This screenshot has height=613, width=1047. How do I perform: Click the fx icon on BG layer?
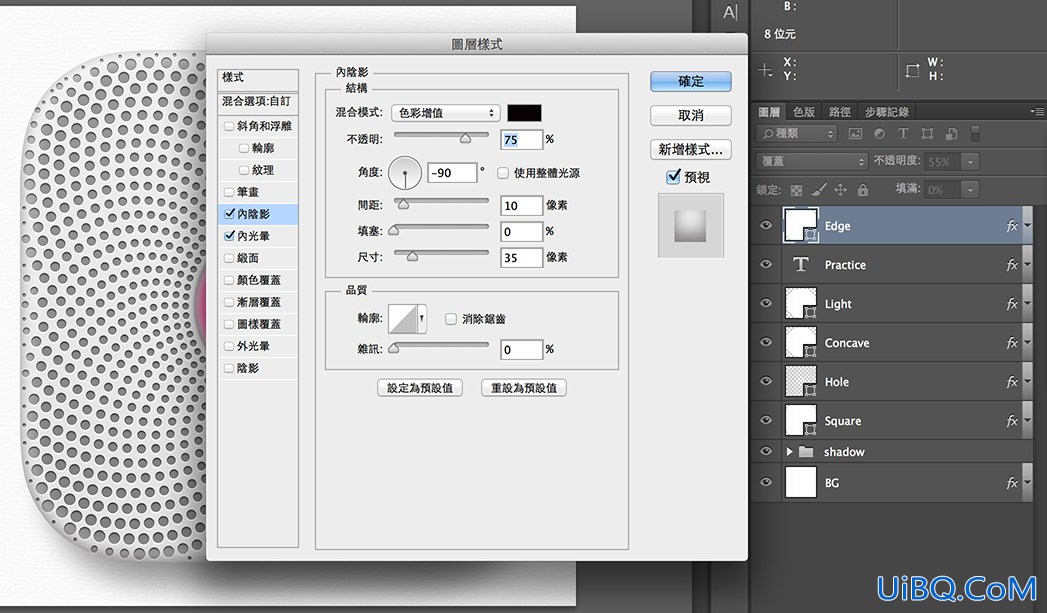1012,483
